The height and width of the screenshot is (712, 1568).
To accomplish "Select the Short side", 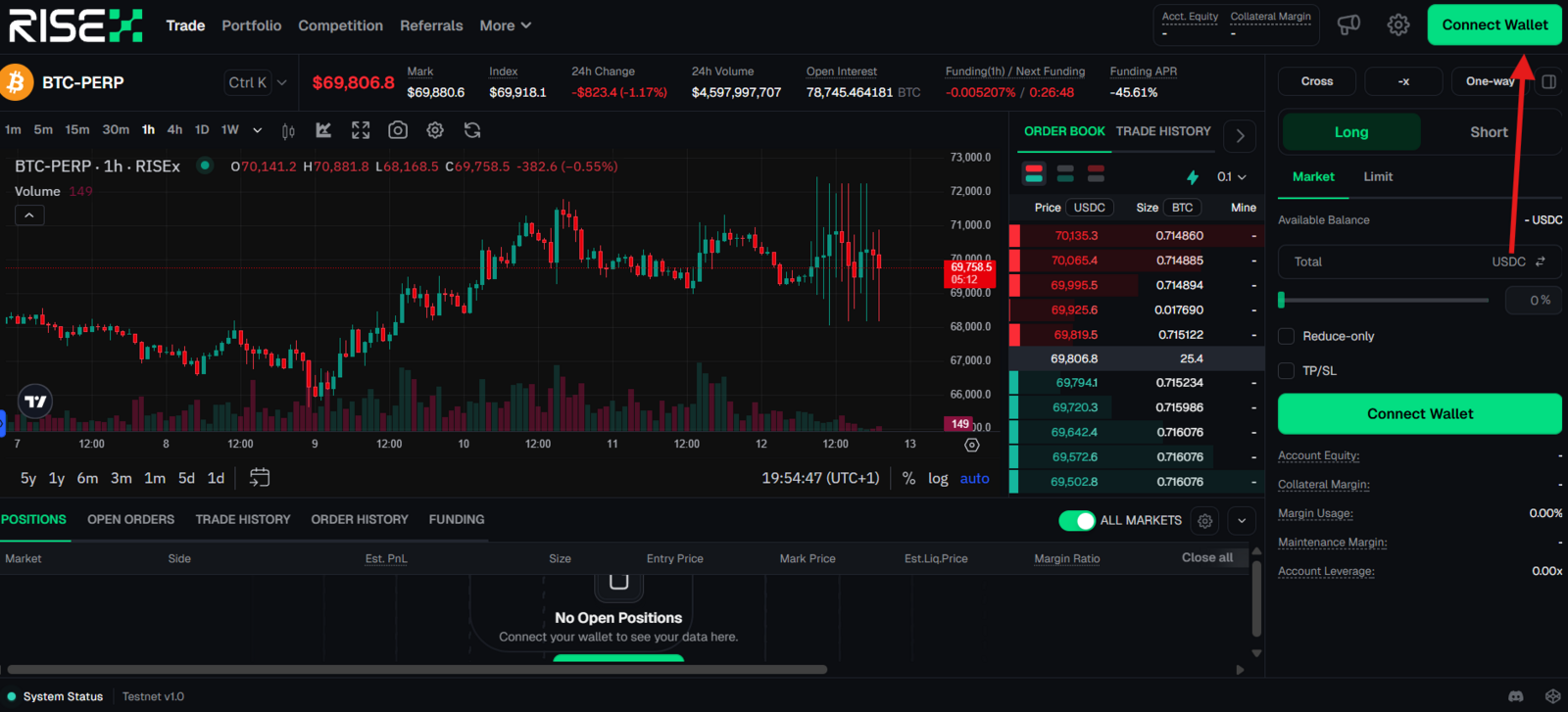I will point(1489,132).
